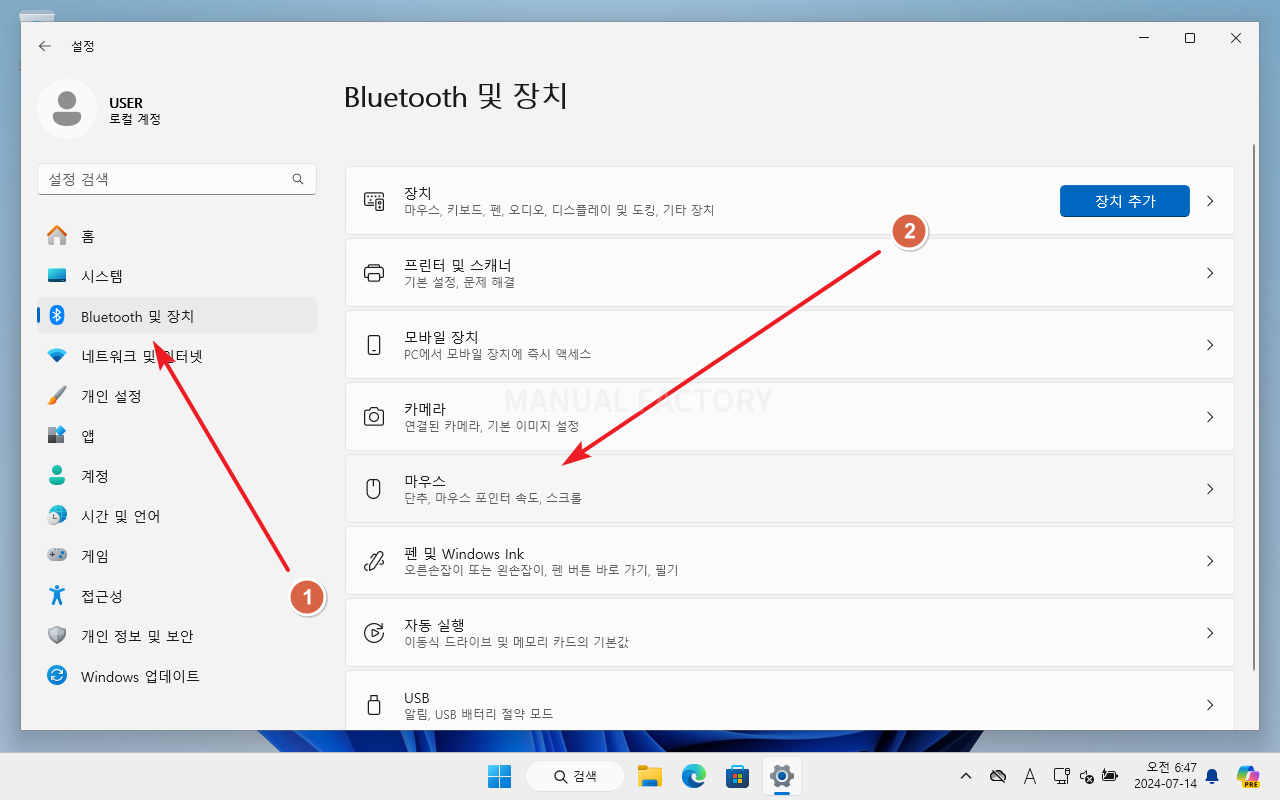Click the 개인 정보 및 보안 shield icon
1280x800 pixels.
tap(57, 636)
